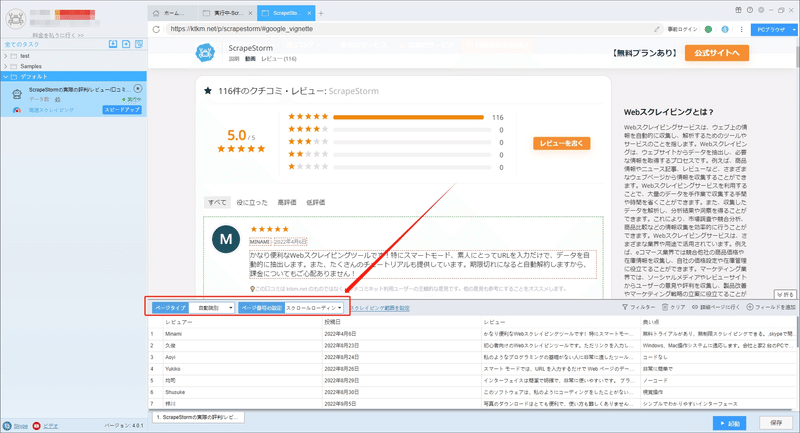Click the 事前ログイン button
Image resolution: width=800 pixels, height=433 pixels.
click(x=682, y=29)
